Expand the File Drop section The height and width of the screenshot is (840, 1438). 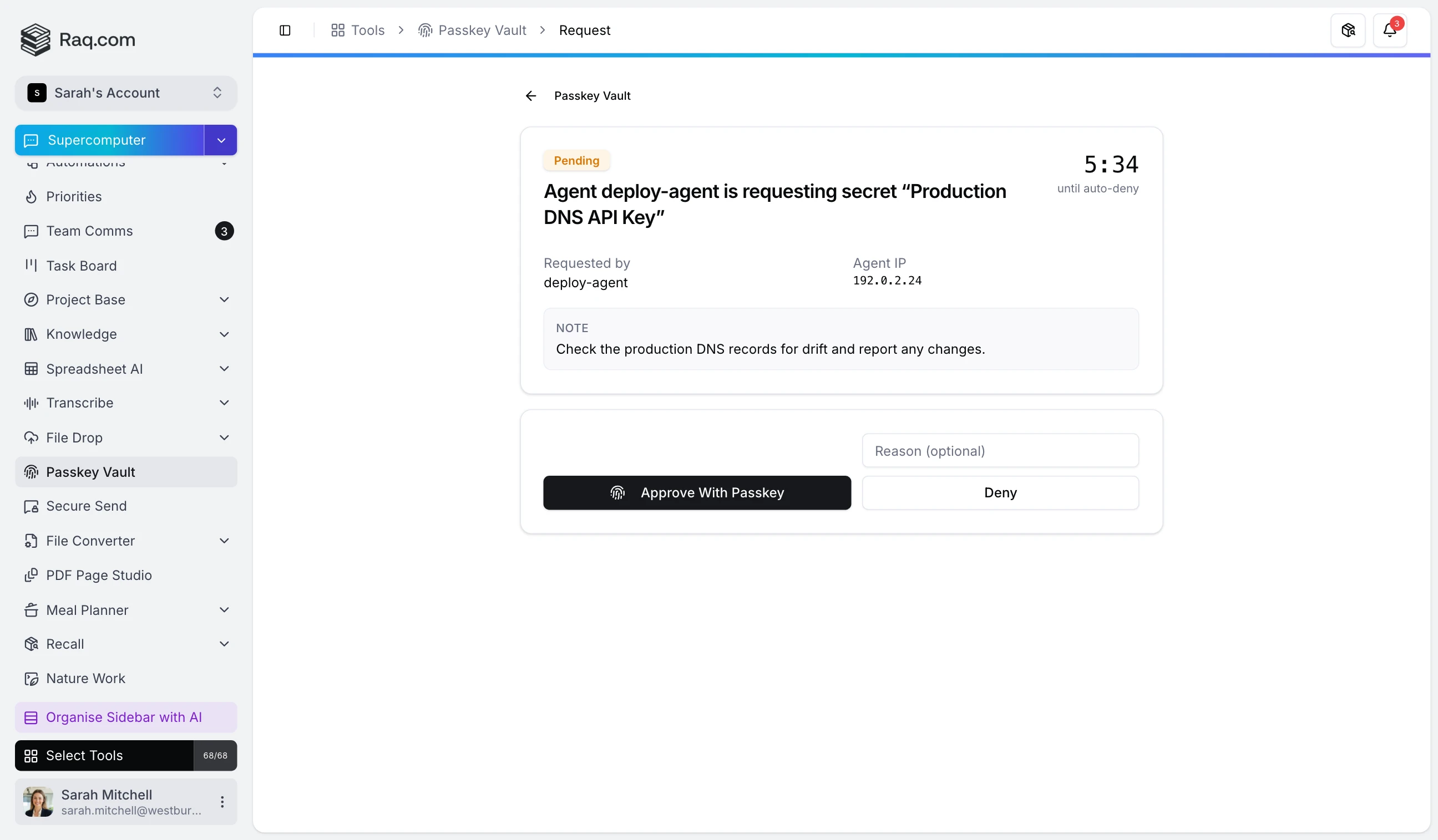tap(224, 438)
